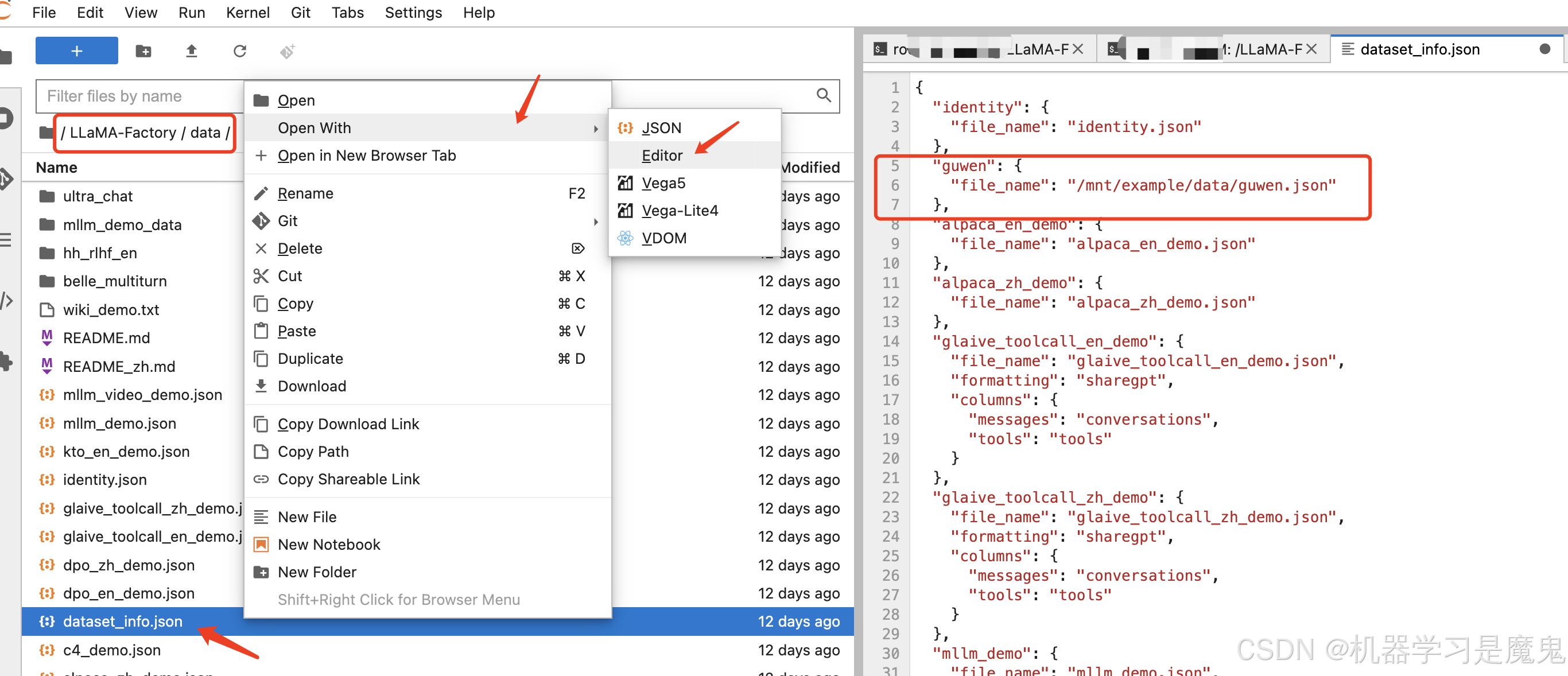Select Copy Download Link
The width and height of the screenshot is (1568, 676).
click(x=428, y=424)
